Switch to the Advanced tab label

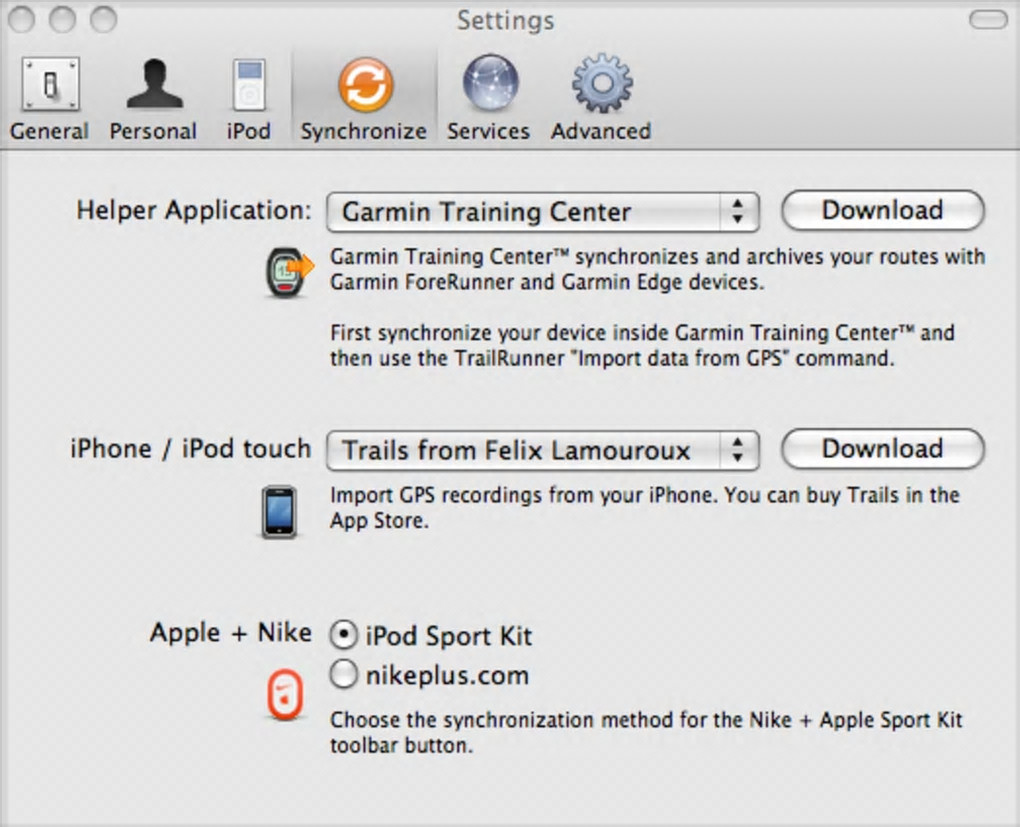pyautogui.click(x=601, y=131)
